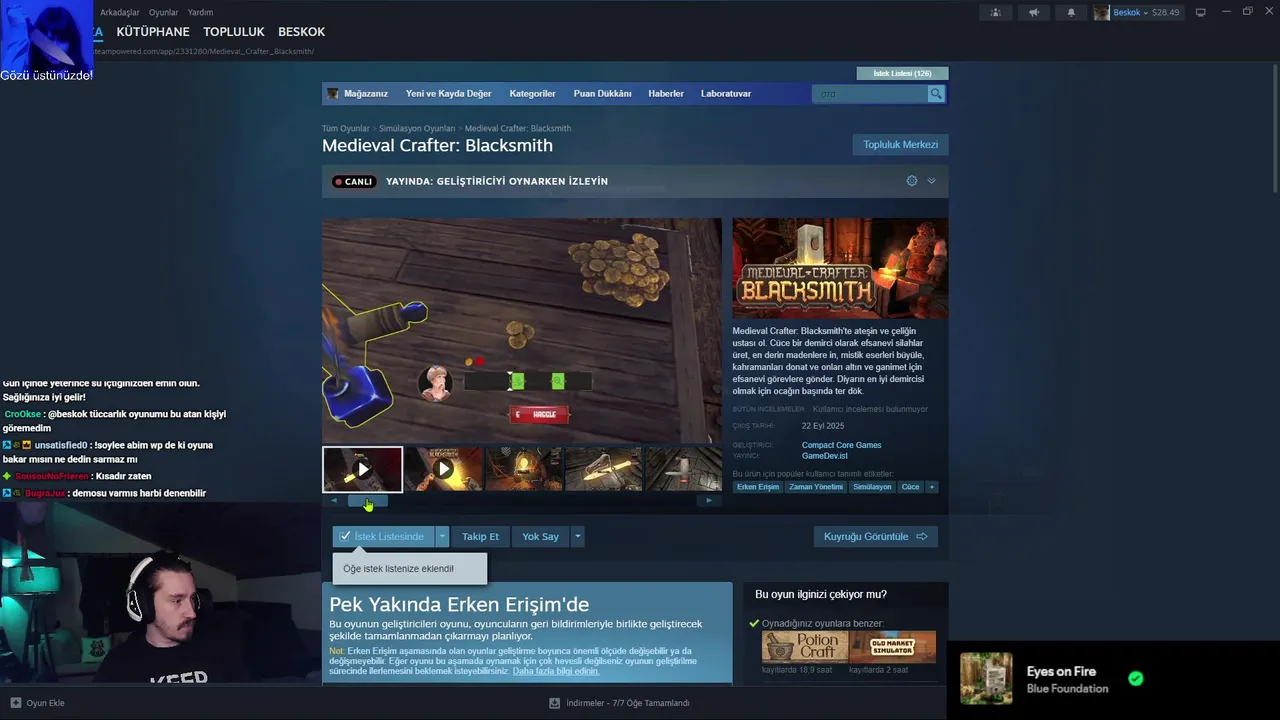Open broadcast settings gear icon
The width and height of the screenshot is (1280, 720).
[911, 181]
